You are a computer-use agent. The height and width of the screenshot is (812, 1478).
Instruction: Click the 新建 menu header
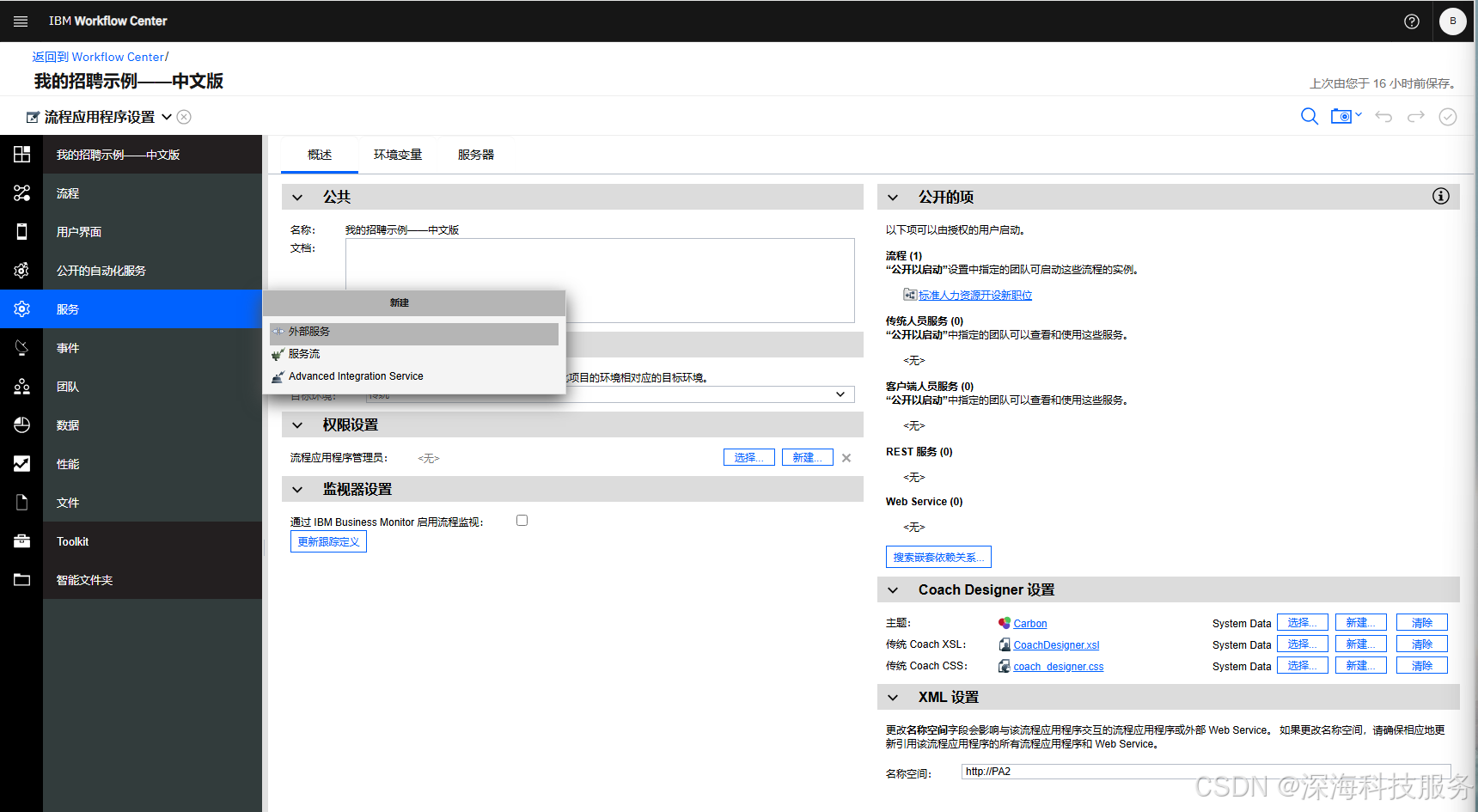coord(414,302)
